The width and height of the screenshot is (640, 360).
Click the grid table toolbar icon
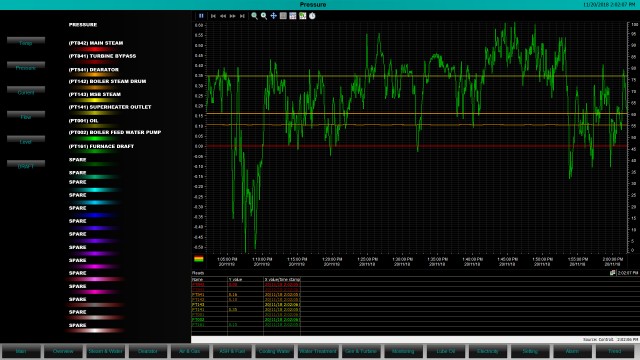pos(293,16)
